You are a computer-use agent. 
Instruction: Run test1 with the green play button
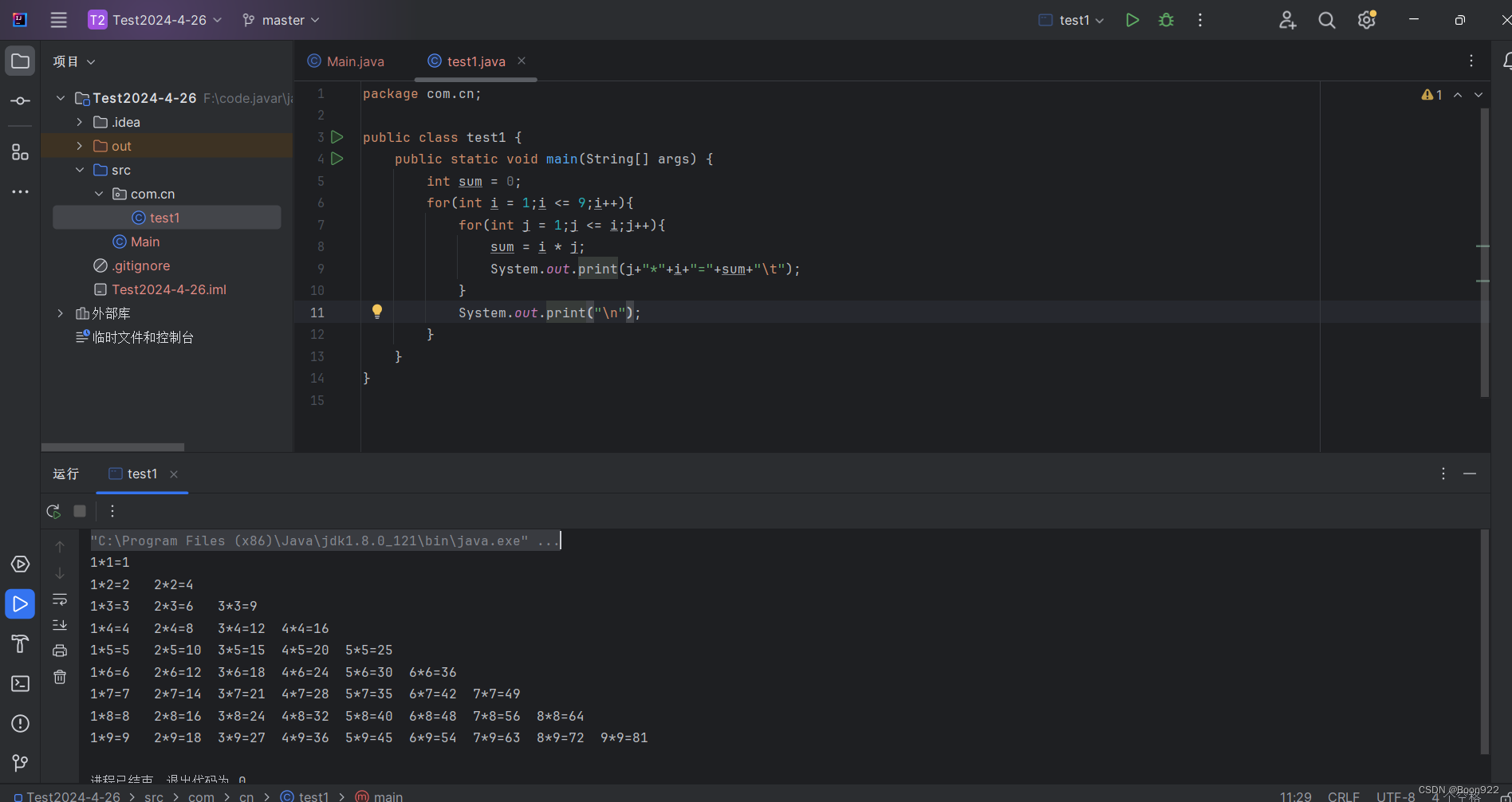1132,20
